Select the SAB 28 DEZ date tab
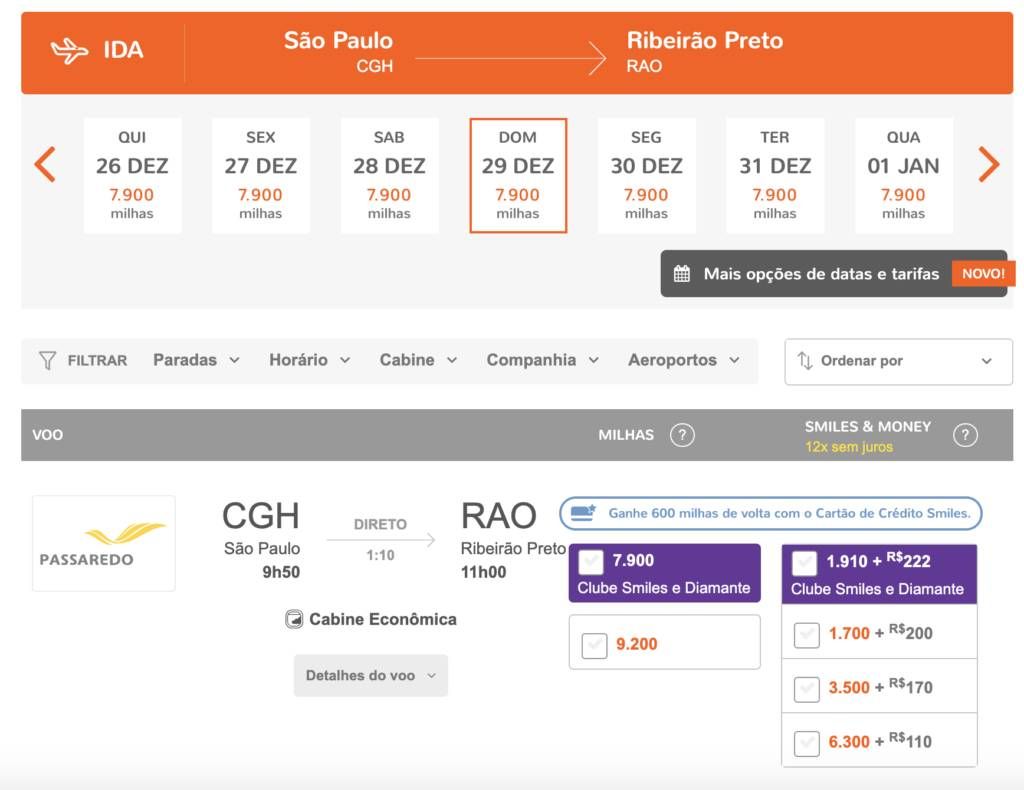This screenshot has height=790, width=1024. point(389,175)
